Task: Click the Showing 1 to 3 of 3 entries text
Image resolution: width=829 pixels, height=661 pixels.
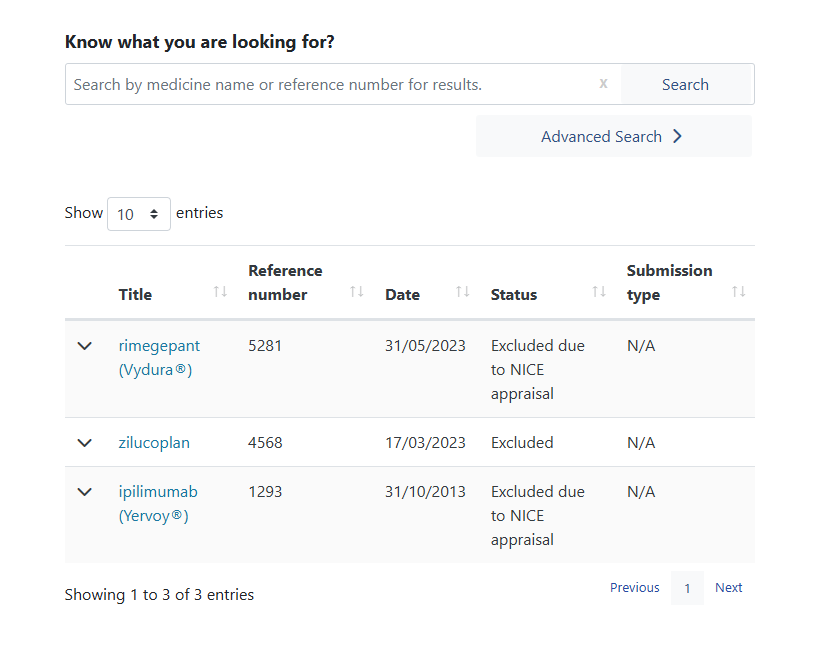Action: [159, 595]
